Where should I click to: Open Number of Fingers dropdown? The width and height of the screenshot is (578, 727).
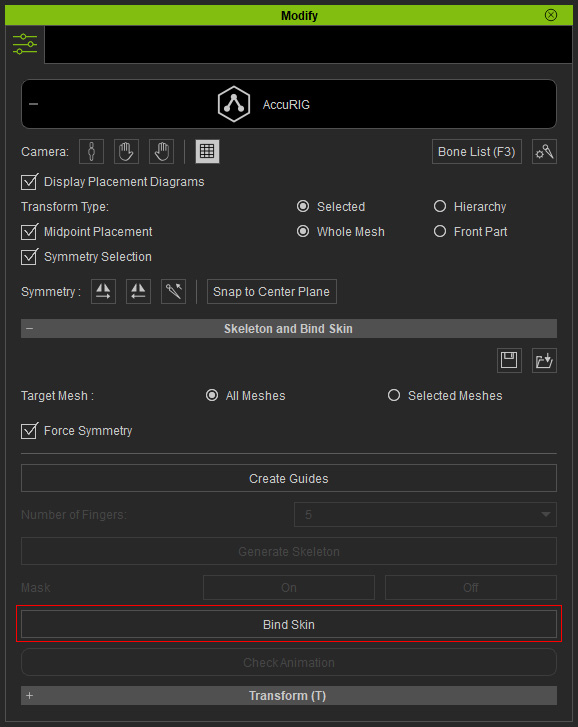[x=425, y=514]
